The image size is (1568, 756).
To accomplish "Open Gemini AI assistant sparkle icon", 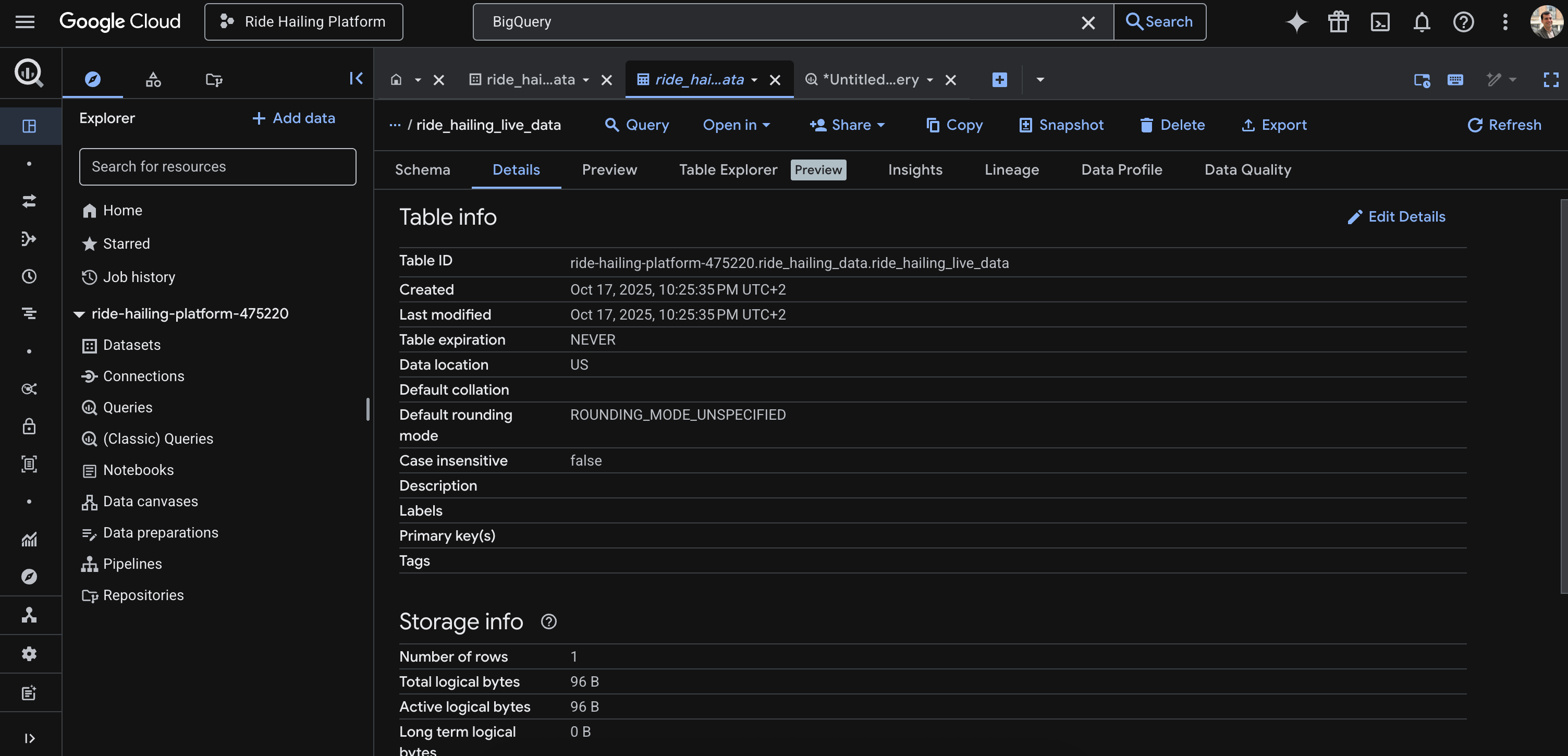I will click(1296, 22).
